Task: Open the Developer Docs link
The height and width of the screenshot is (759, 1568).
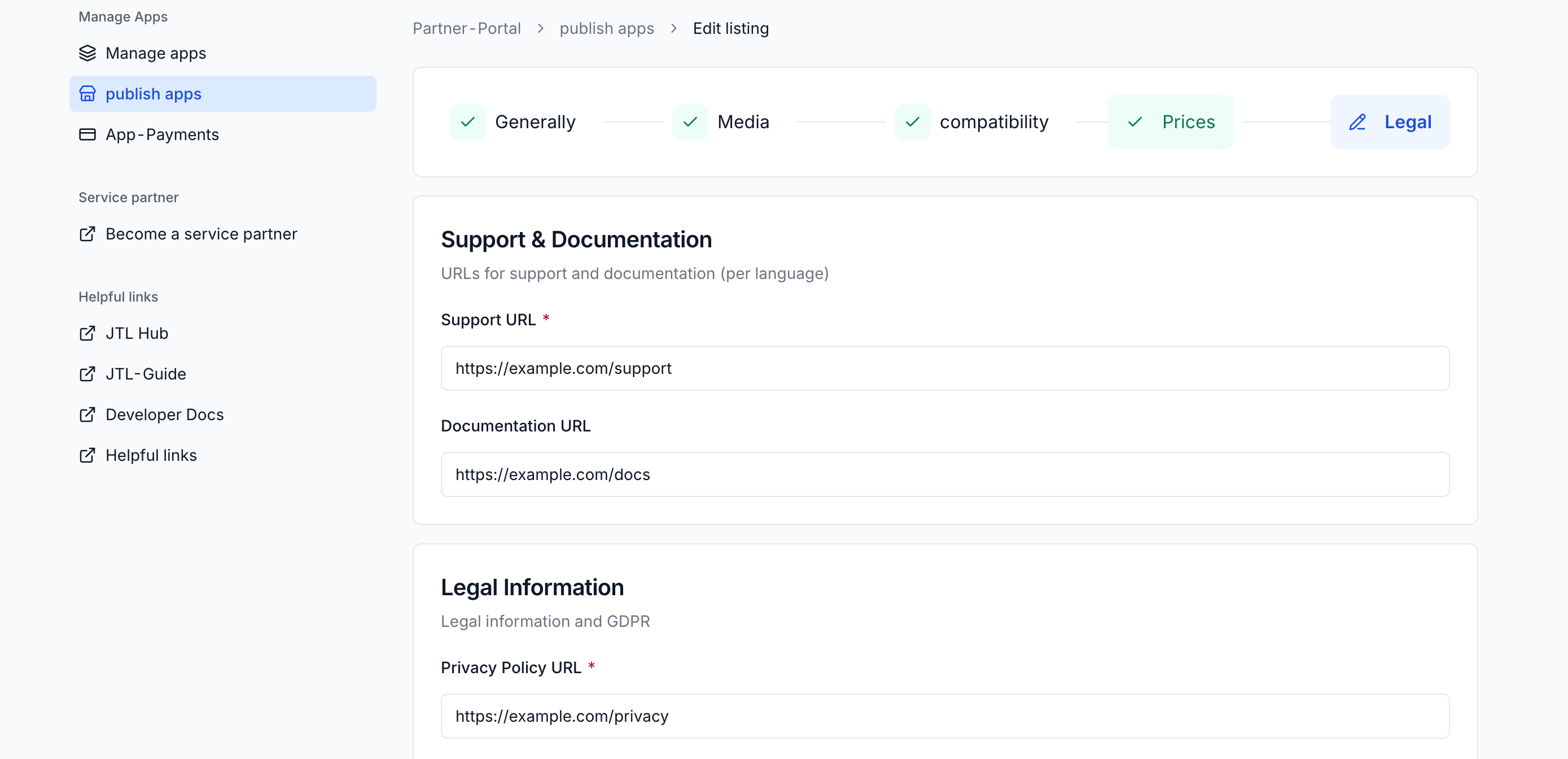Action: click(223, 415)
